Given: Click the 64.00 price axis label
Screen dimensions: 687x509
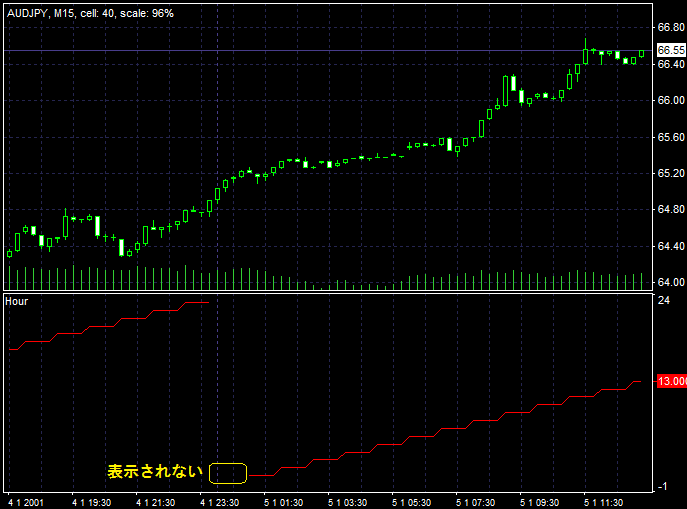Looking at the screenshot, I should point(671,282).
